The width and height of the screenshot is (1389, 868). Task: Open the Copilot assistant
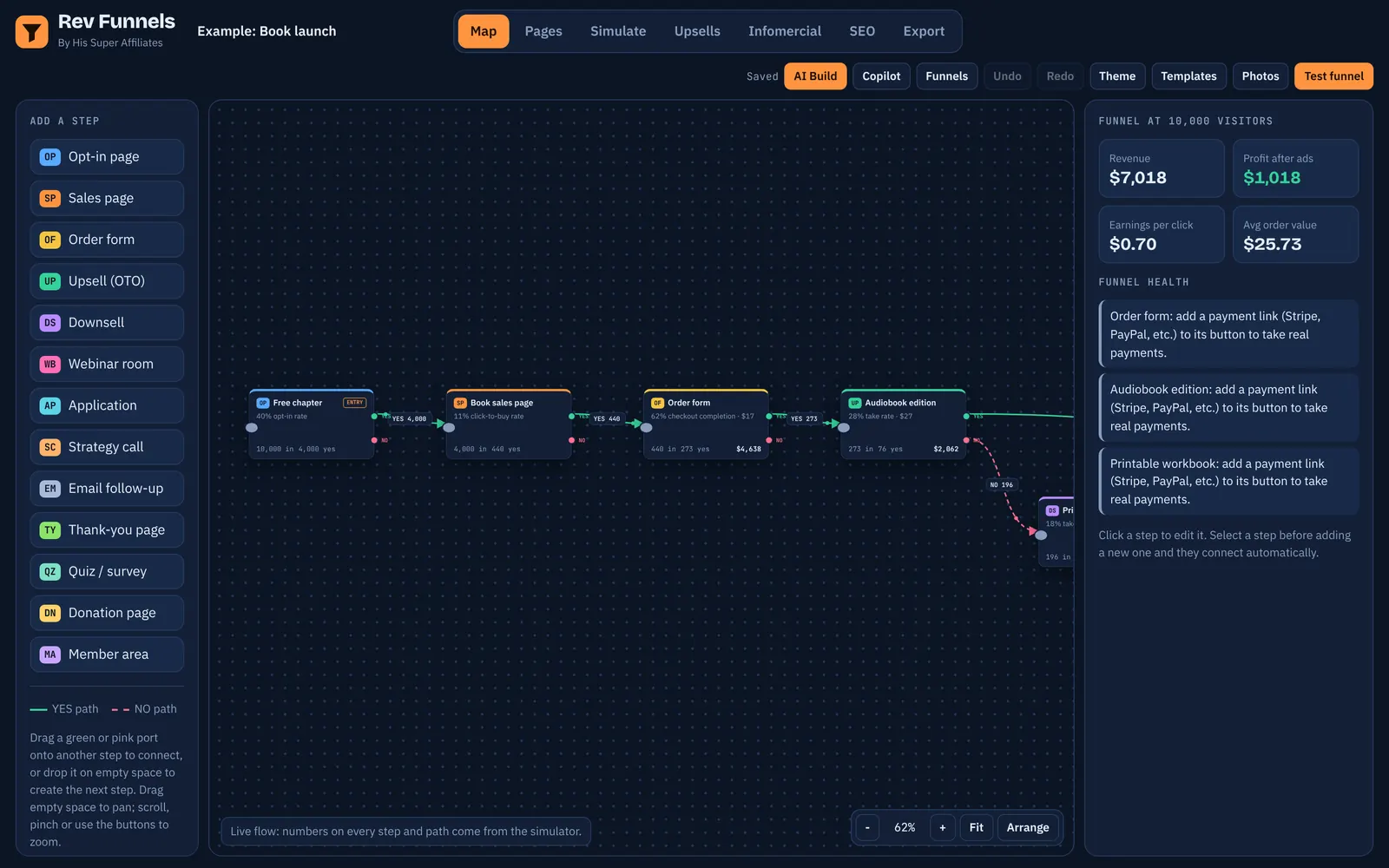coord(881,76)
